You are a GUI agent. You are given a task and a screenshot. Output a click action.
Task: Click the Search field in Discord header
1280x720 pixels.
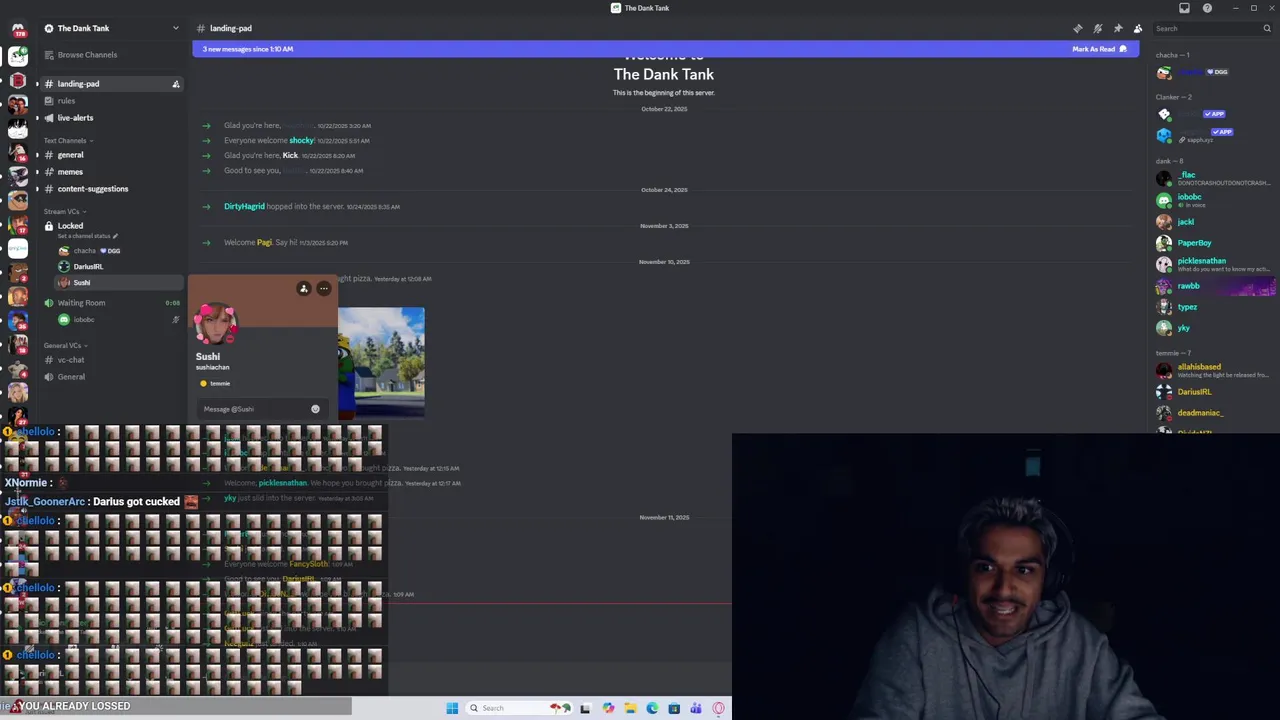click(x=1213, y=28)
